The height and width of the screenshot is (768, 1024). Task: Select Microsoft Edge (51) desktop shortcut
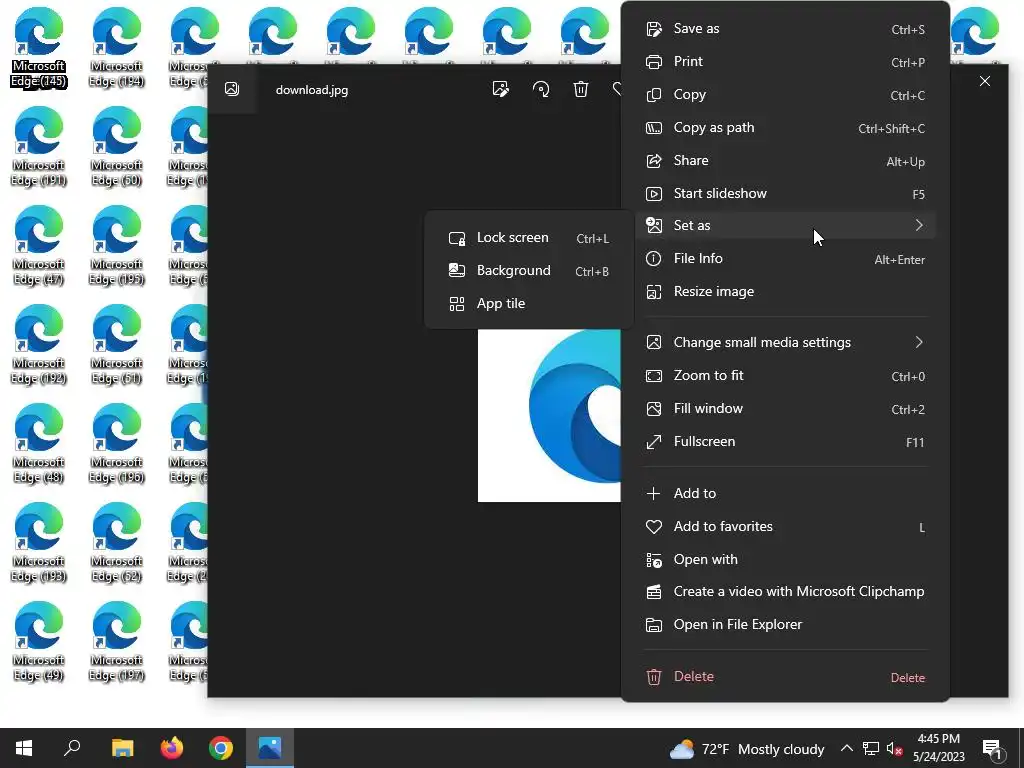pyautogui.click(x=117, y=344)
